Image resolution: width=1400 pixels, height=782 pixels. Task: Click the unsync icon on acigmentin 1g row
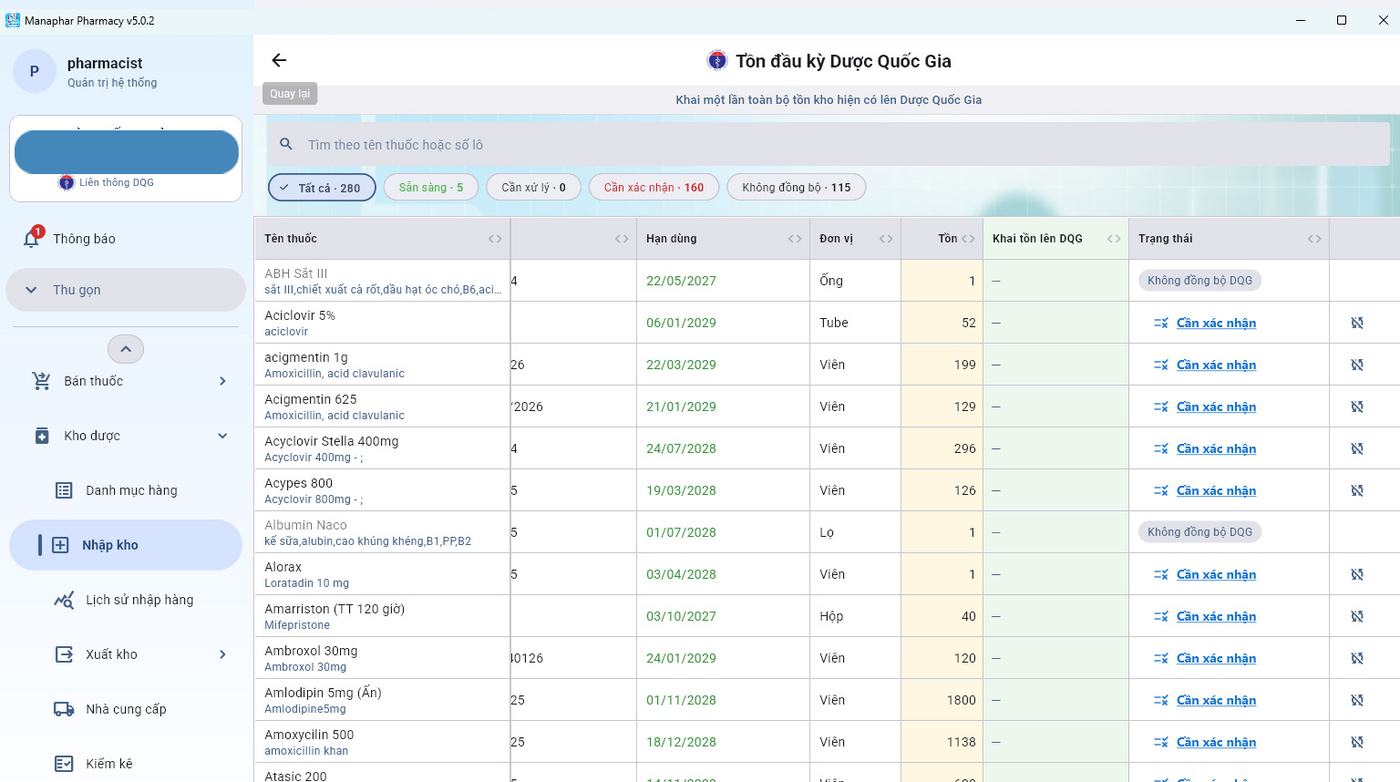tap(1357, 365)
